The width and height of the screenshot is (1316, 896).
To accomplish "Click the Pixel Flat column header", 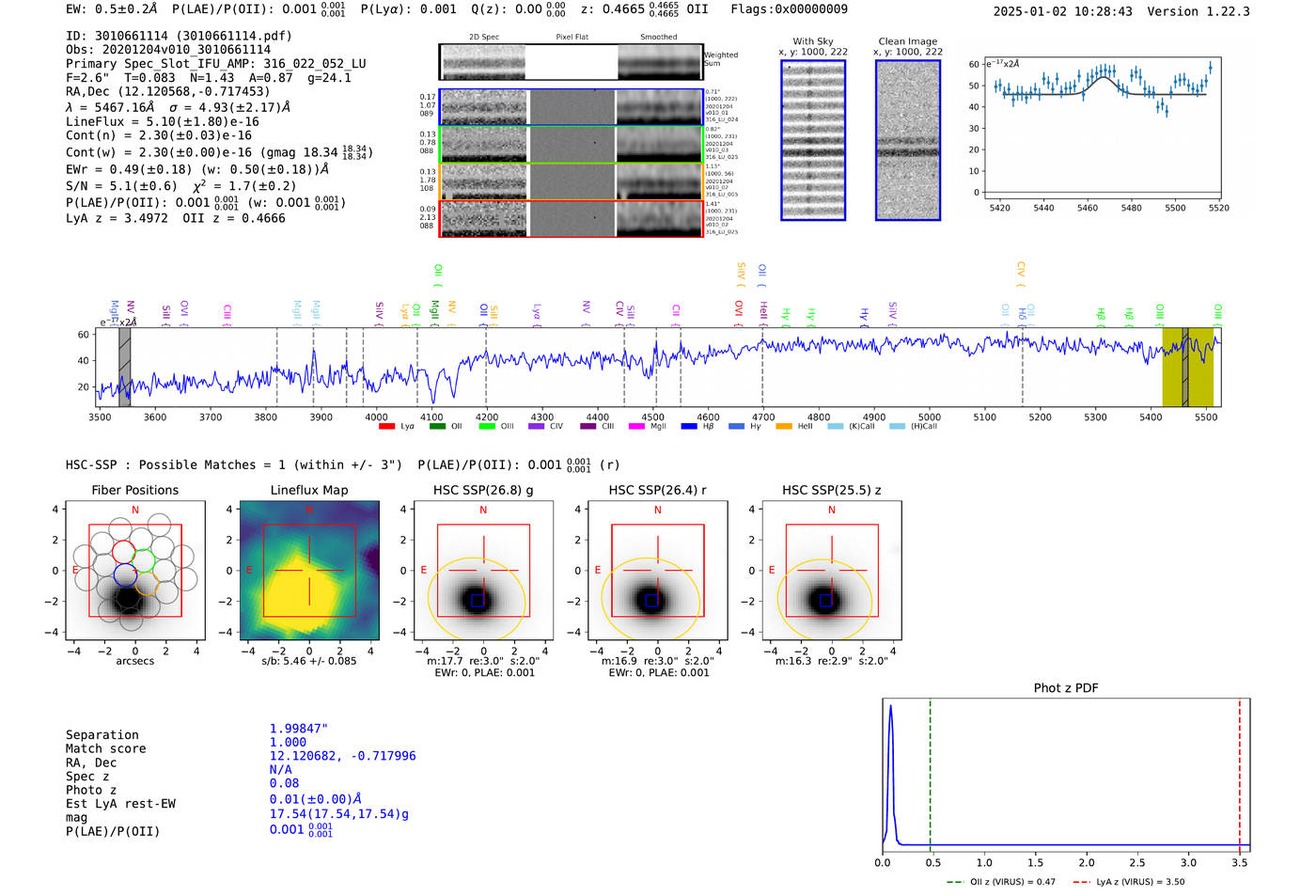I will point(572,38).
